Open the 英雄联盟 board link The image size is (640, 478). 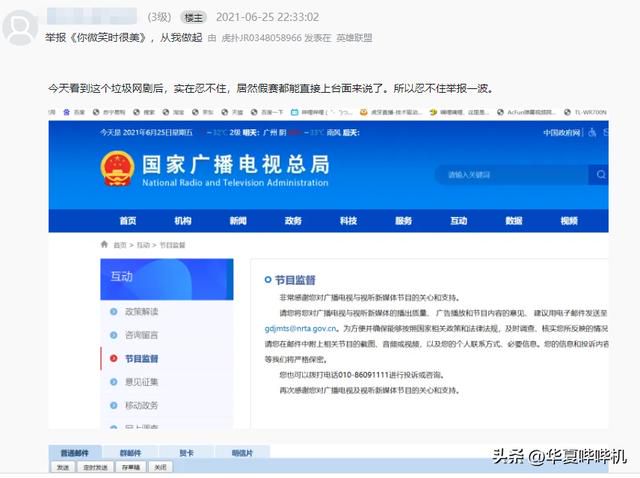tap(354, 38)
